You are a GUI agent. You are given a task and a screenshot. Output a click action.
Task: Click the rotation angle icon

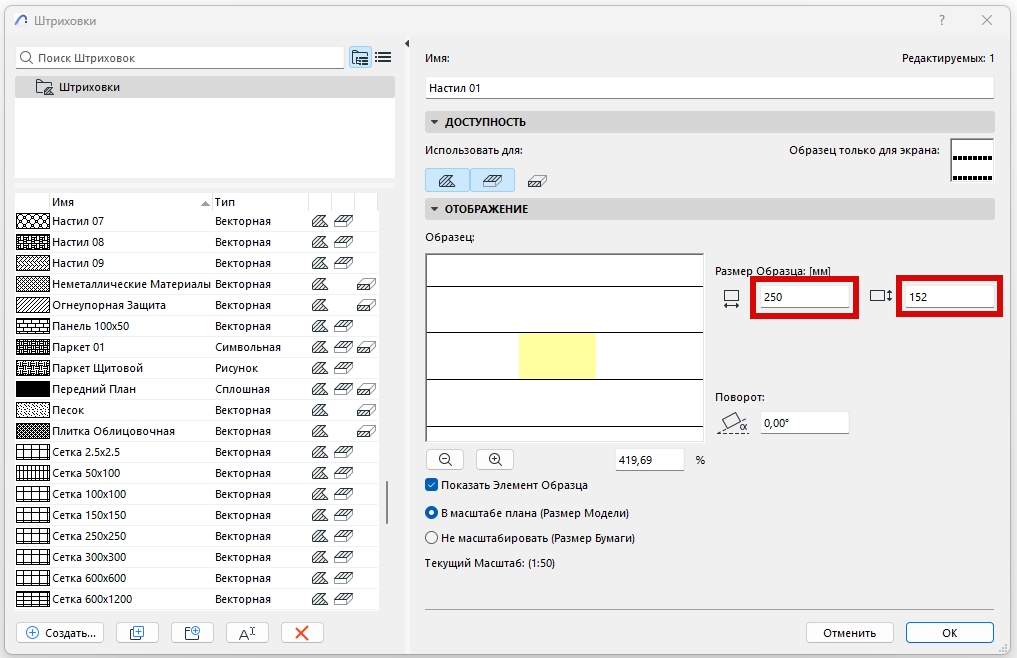(x=733, y=423)
